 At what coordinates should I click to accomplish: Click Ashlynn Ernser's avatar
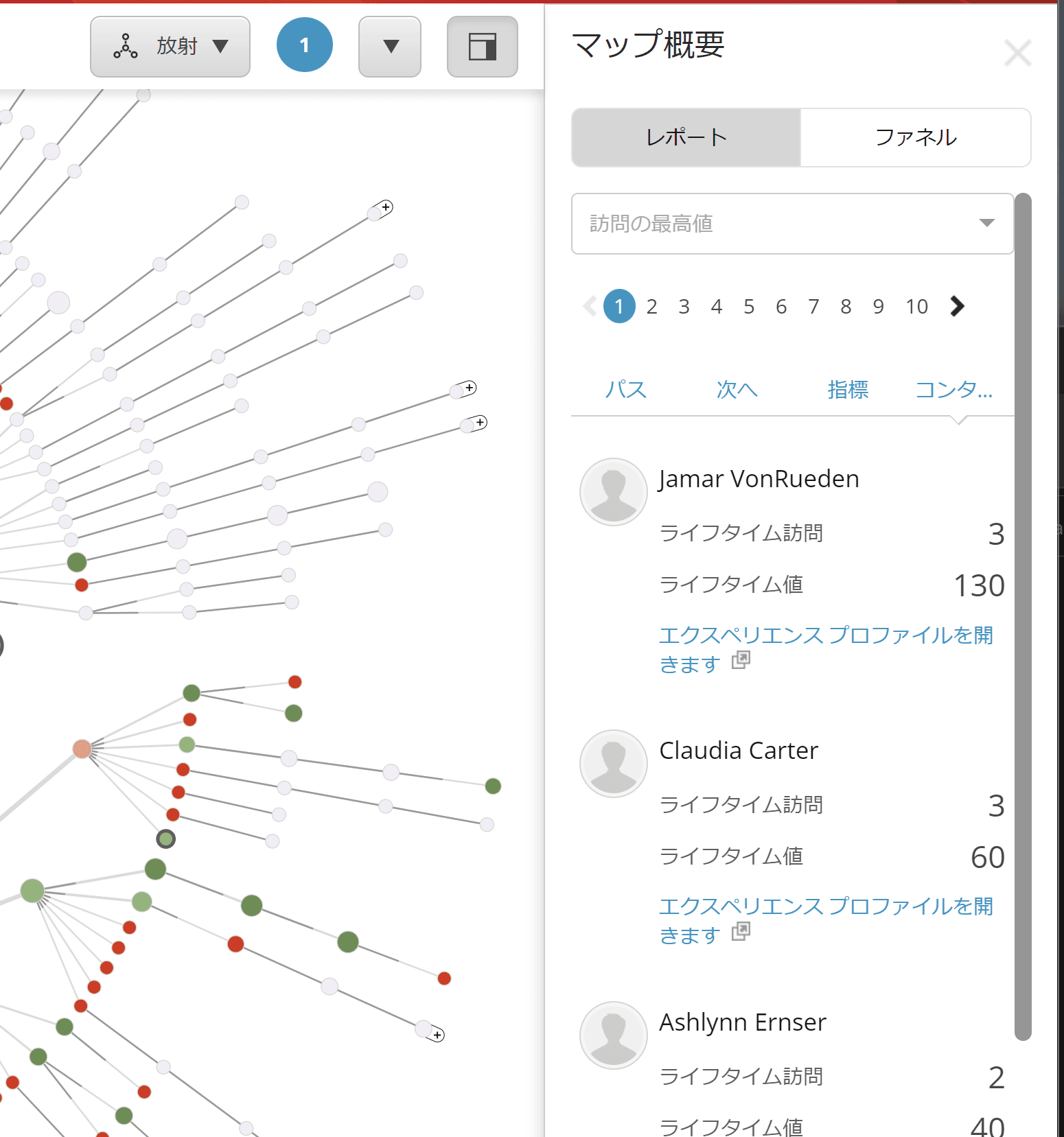[614, 1035]
